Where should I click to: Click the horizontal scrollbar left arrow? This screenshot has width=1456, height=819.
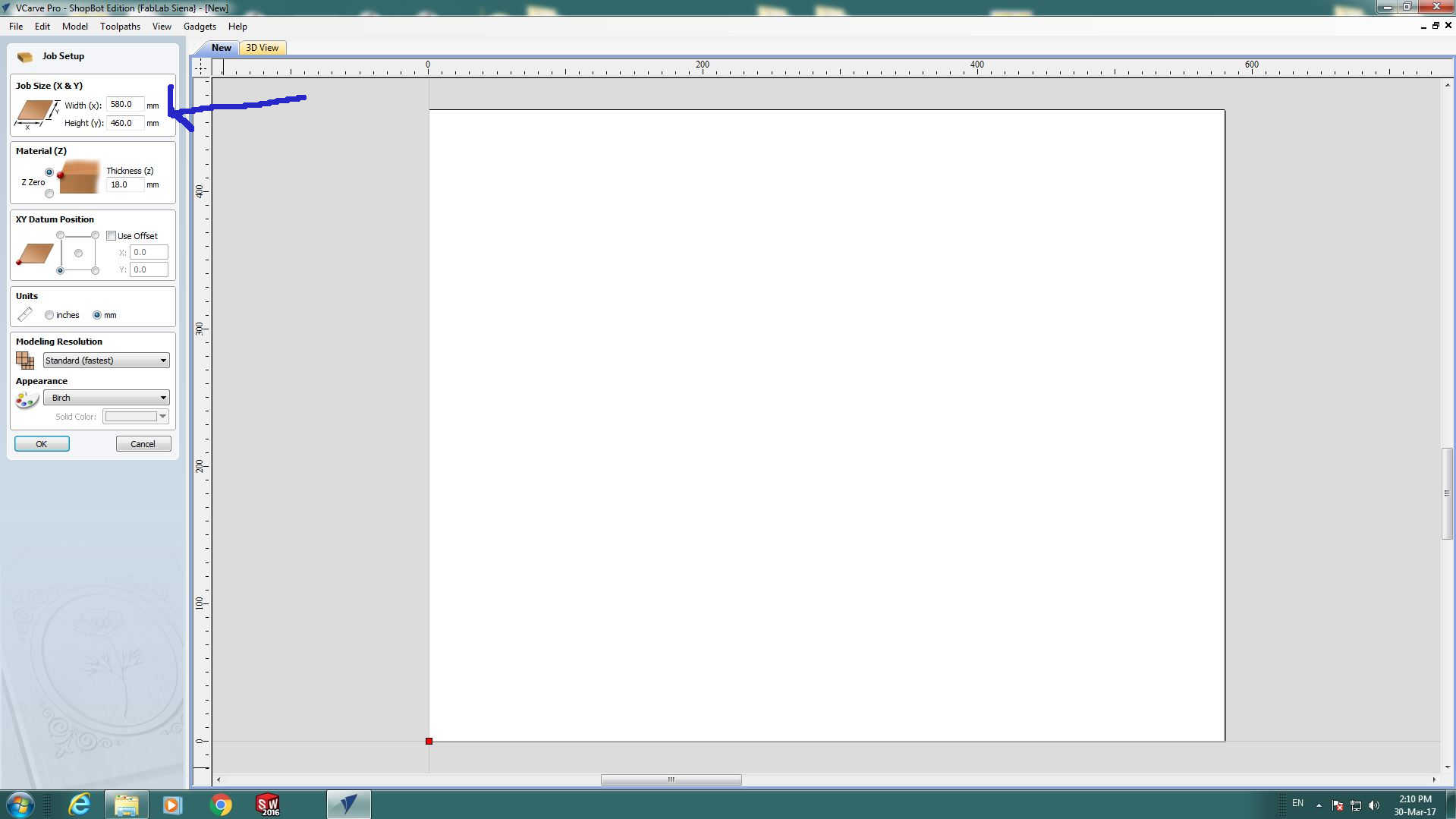click(219, 780)
